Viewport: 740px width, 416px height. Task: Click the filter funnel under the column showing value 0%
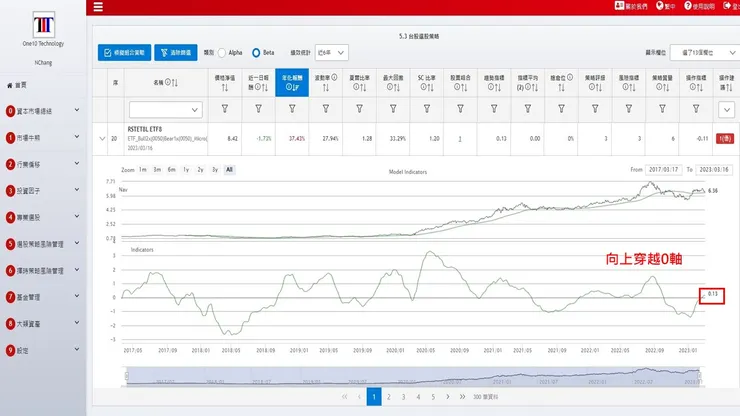tap(561, 109)
